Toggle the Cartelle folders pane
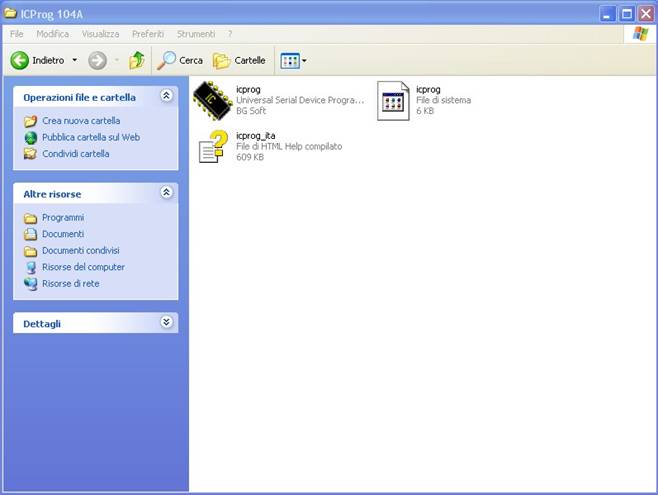 click(239, 61)
